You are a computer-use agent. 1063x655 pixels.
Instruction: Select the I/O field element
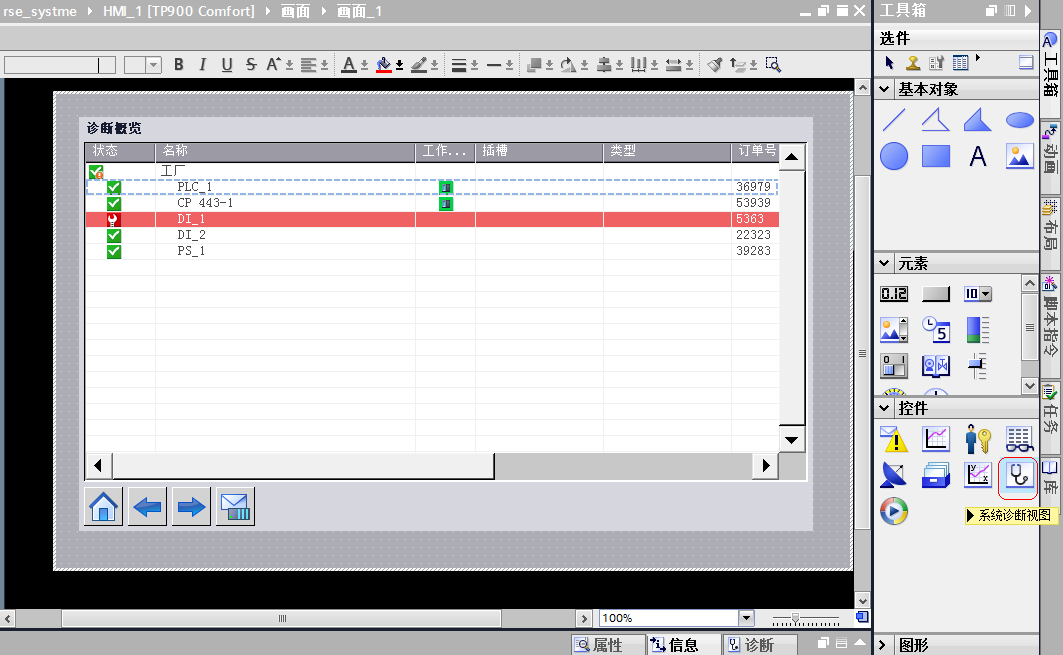pyautogui.click(x=894, y=294)
